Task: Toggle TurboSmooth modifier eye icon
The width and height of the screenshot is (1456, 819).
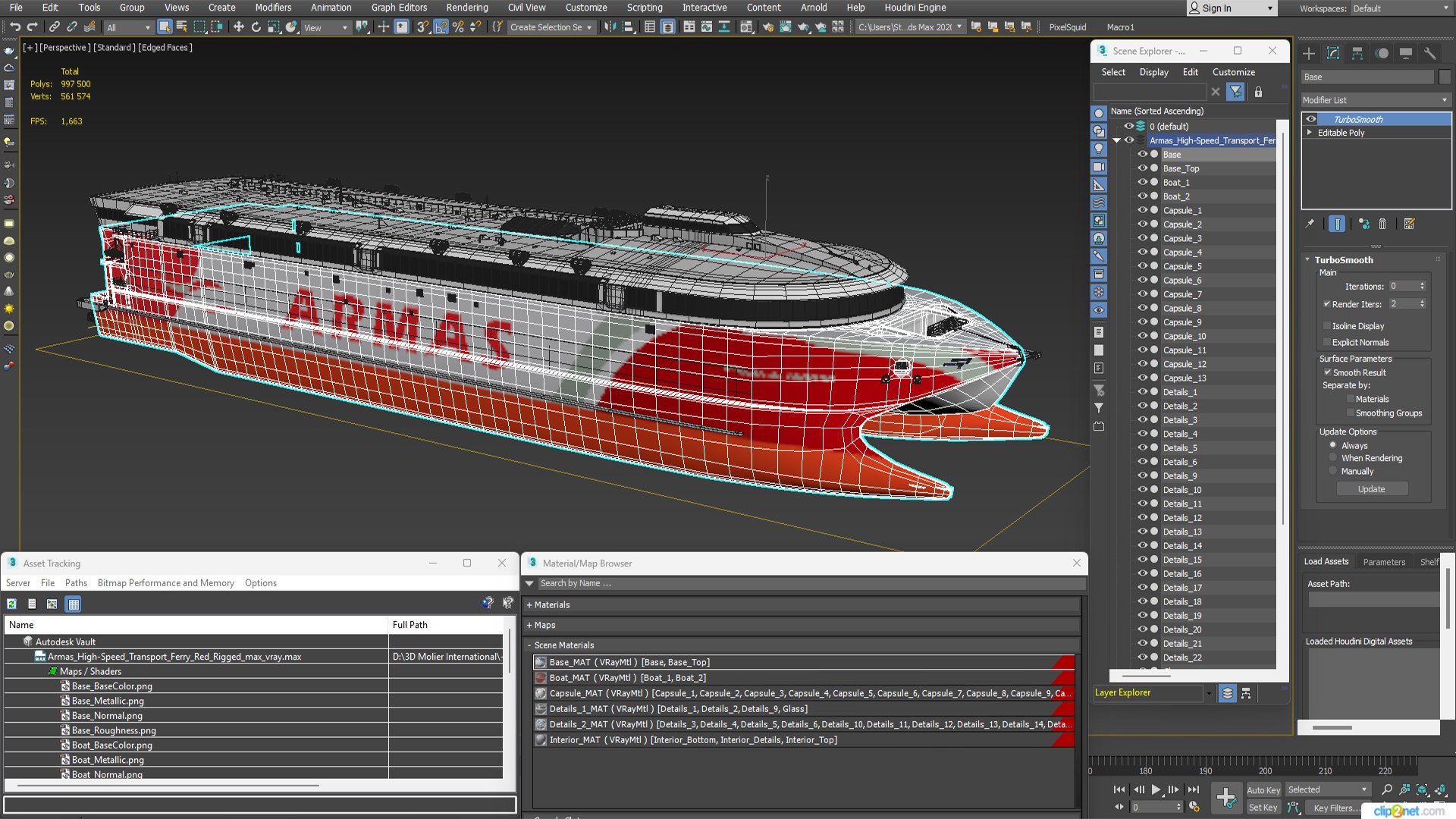Action: 1311,119
